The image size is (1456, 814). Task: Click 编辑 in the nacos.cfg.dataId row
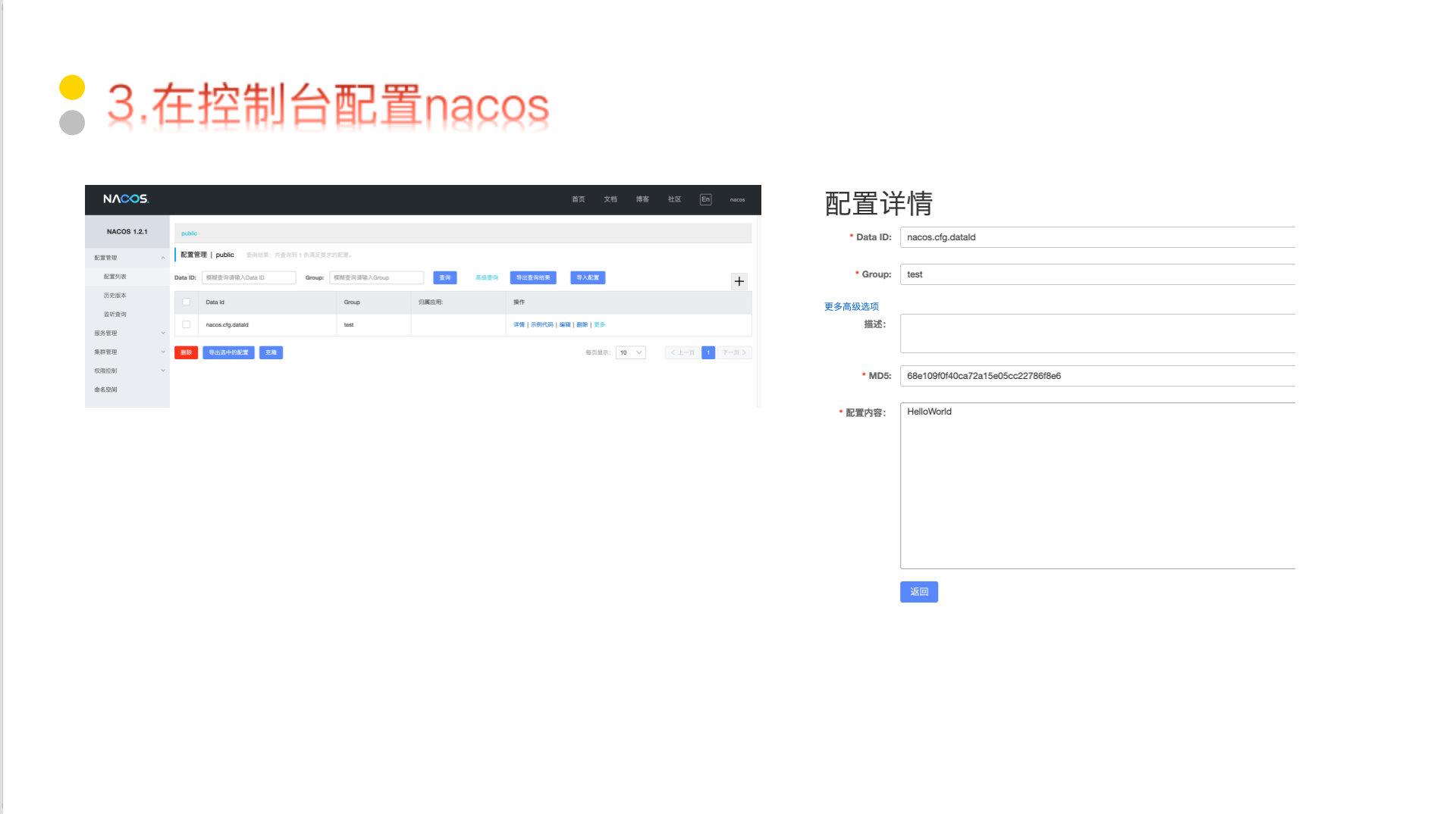pyautogui.click(x=565, y=324)
